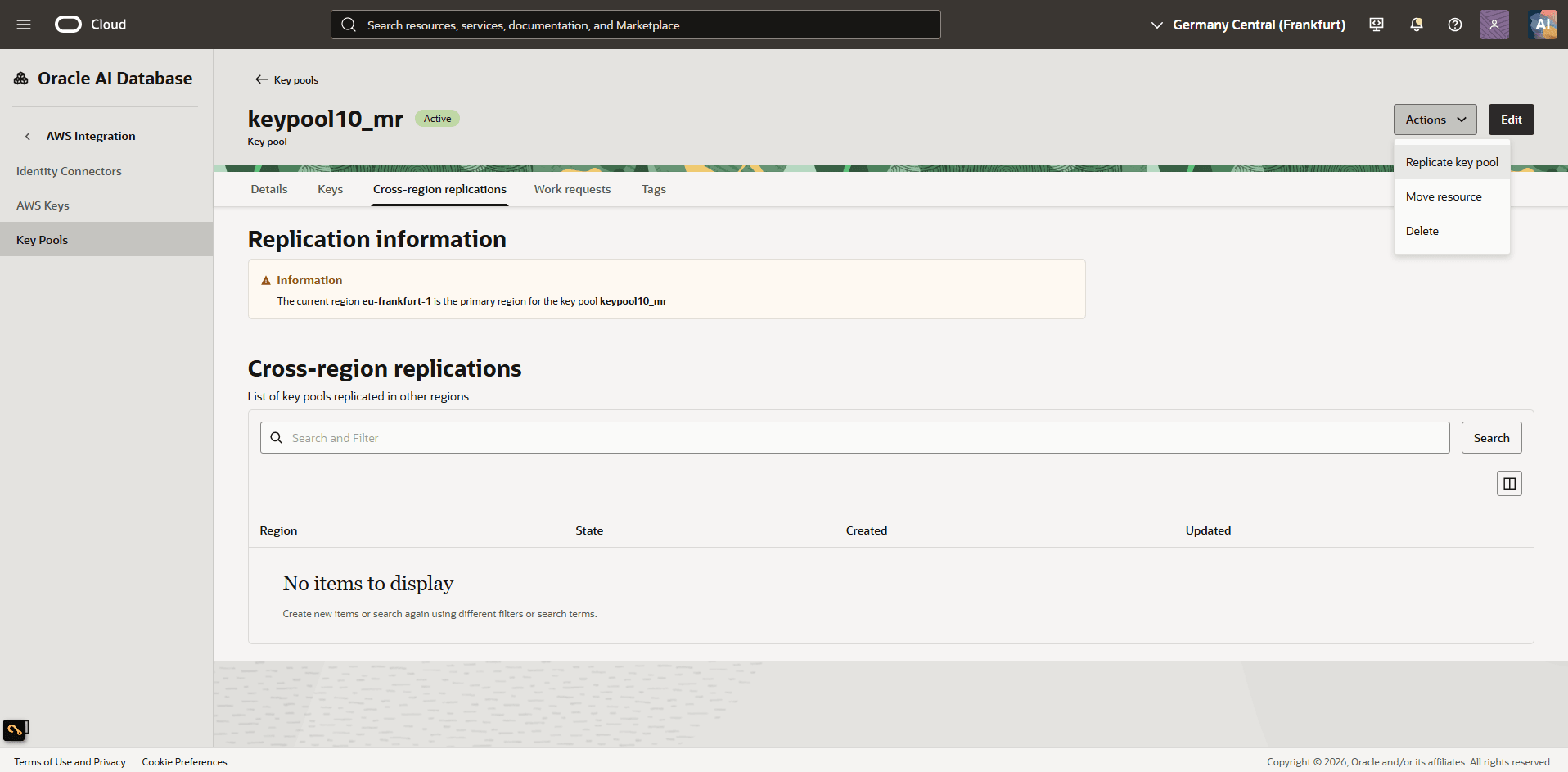Image resolution: width=1568 pixels, height=772 pixels.
Task: Click the Updated column header
Action: coord(1208,530)
